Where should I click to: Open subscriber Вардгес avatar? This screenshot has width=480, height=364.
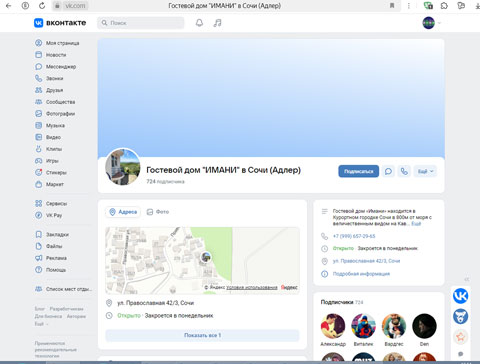pos(394,326)
